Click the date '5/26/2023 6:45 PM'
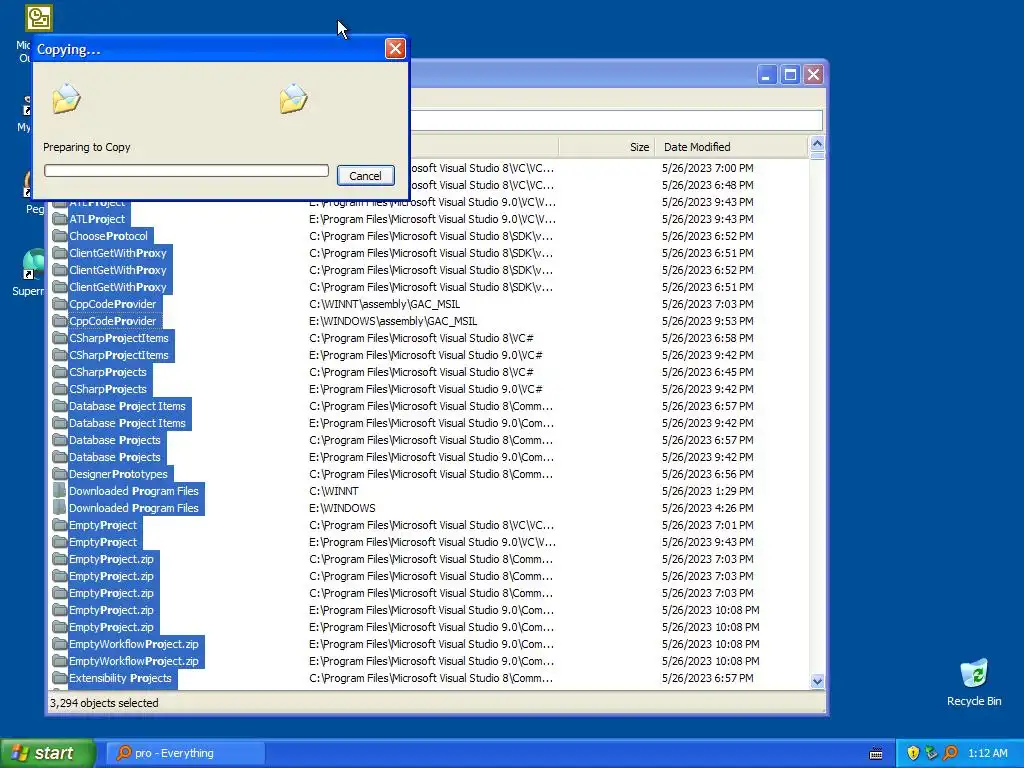 [707, 372]
